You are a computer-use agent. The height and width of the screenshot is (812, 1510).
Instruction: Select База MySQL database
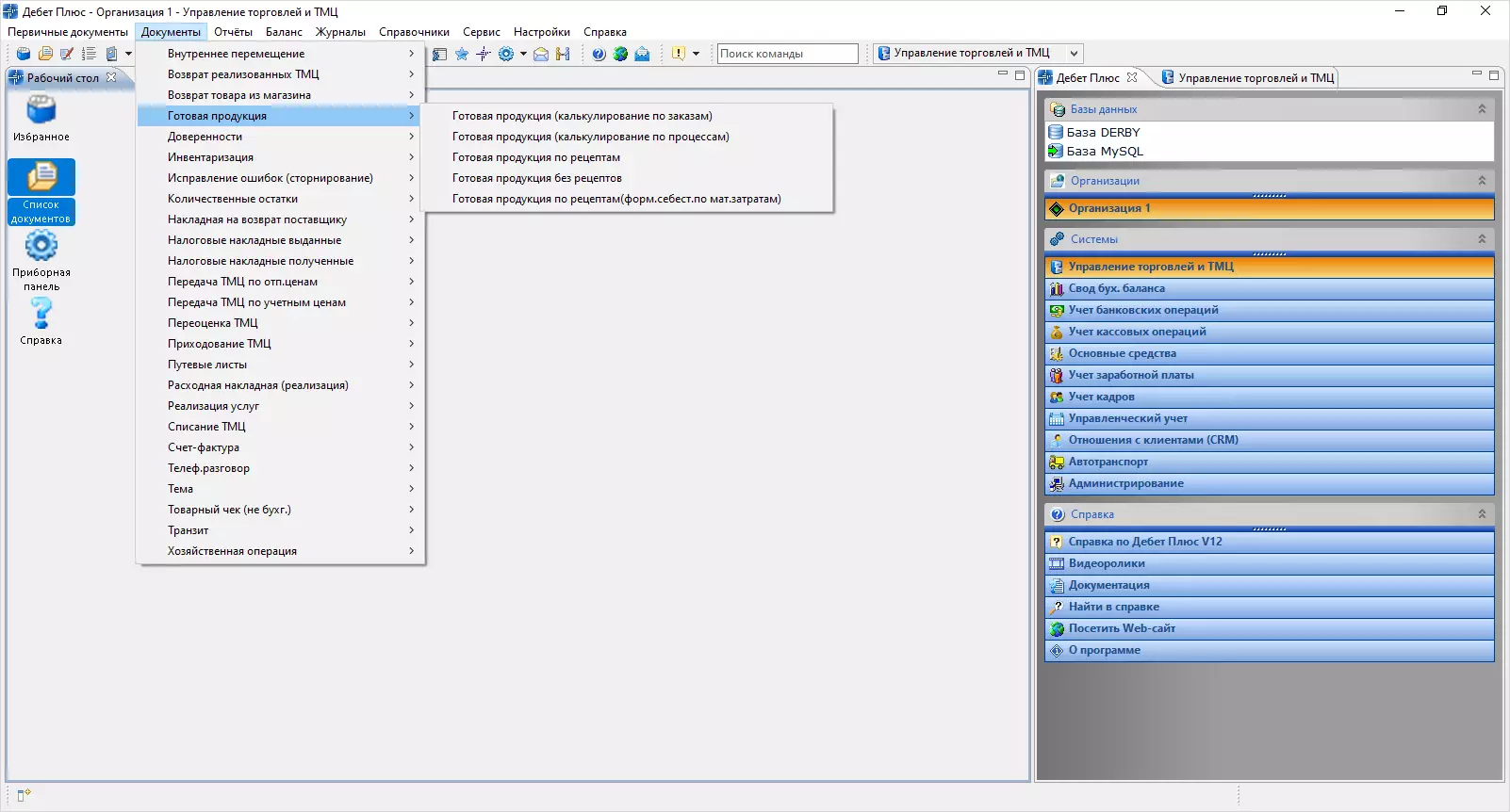[1270, 151]
